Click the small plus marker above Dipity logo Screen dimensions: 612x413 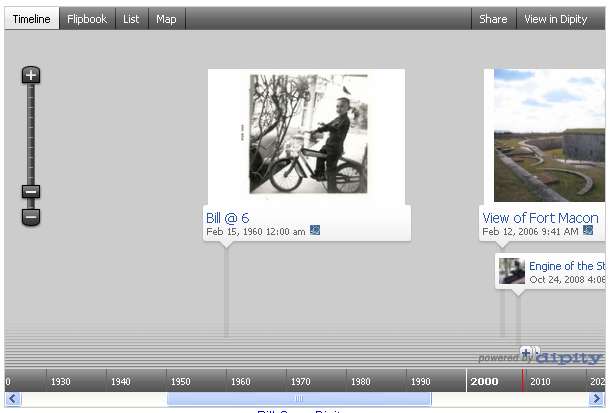coord(527,351)
